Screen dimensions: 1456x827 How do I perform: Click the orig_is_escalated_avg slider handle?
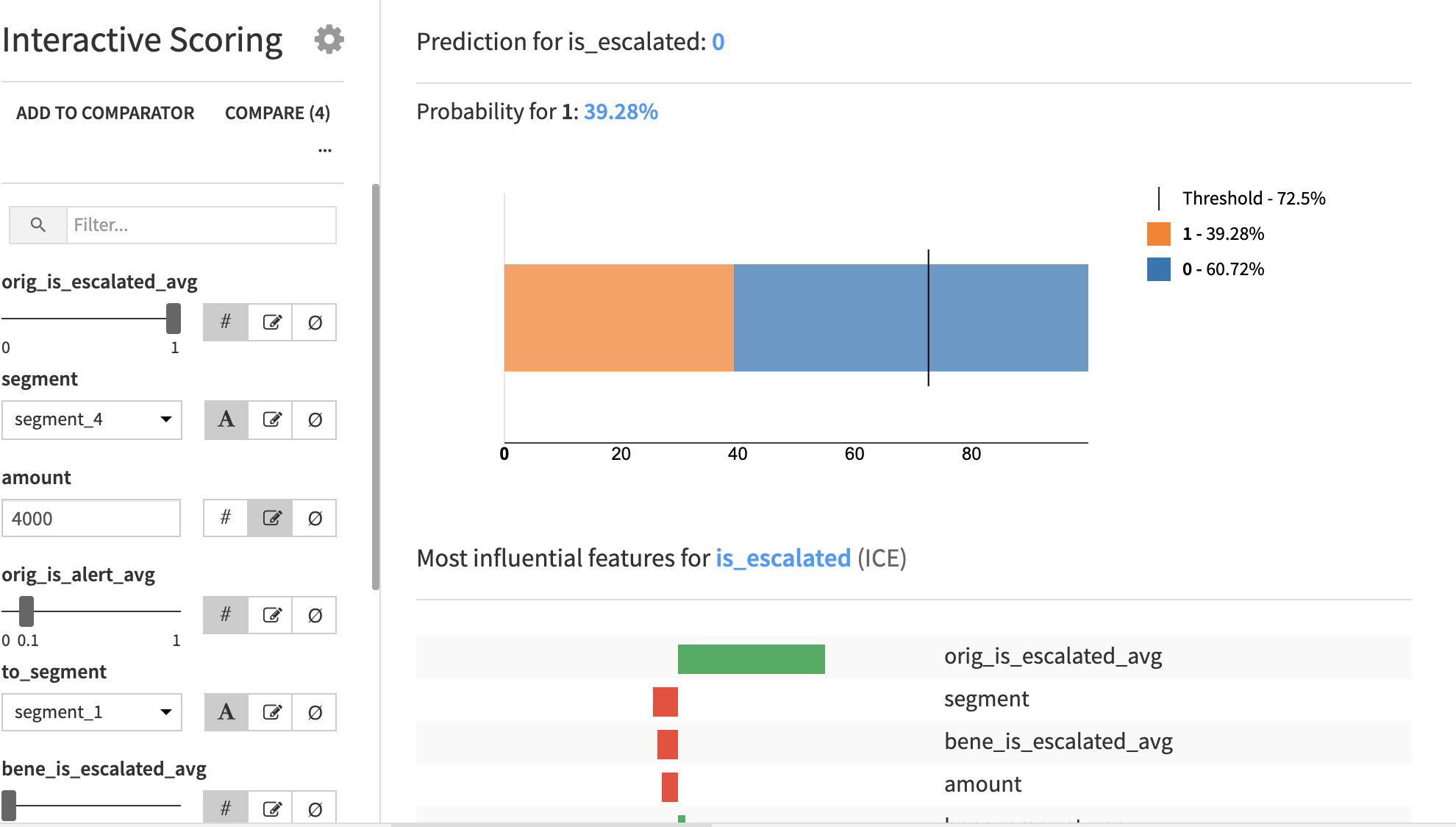point(173,320)
